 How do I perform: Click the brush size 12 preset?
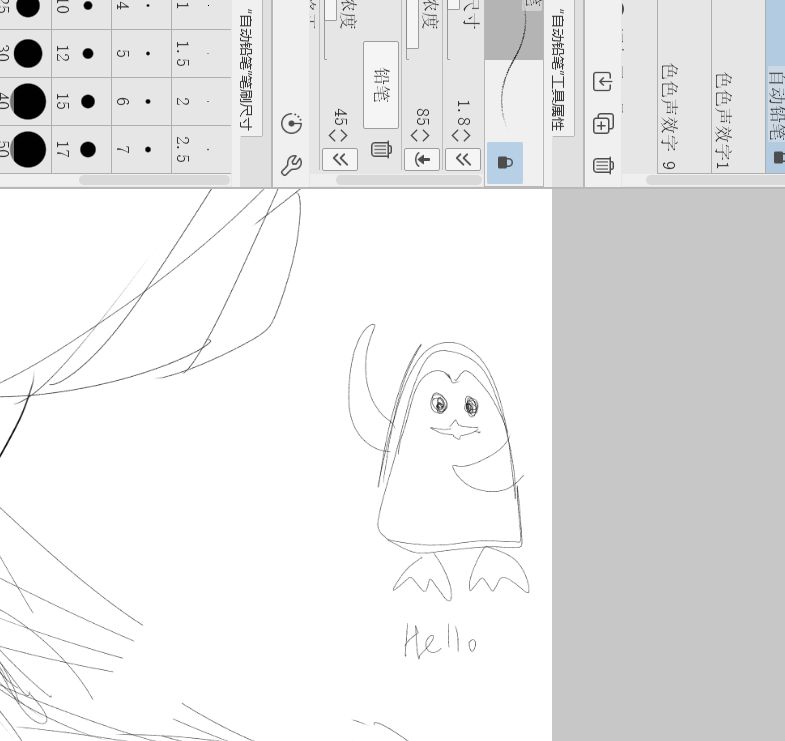(82, 53)
